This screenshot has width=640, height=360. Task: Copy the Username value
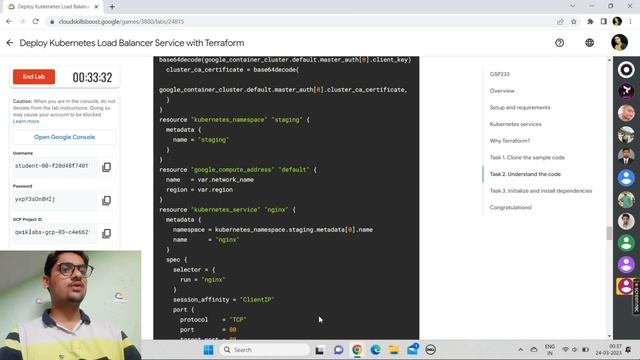[x=107, y=167]
